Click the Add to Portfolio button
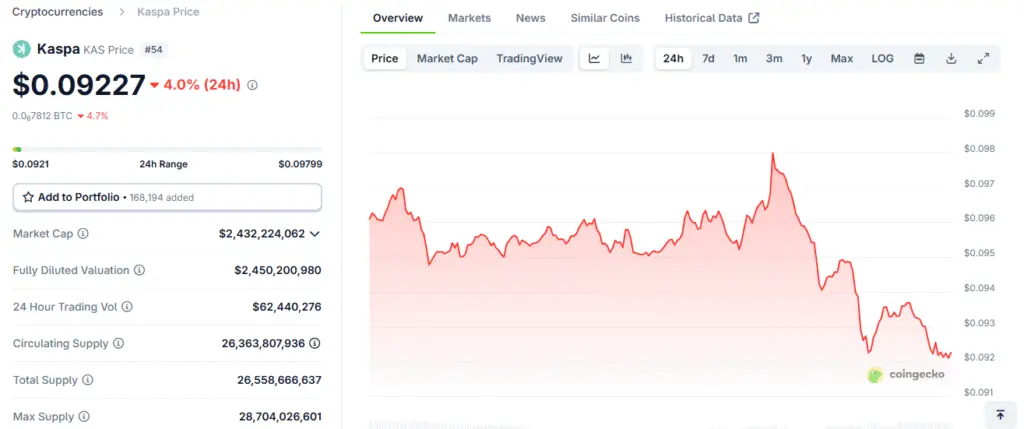 pyautogui.click(x=167, y=197)
